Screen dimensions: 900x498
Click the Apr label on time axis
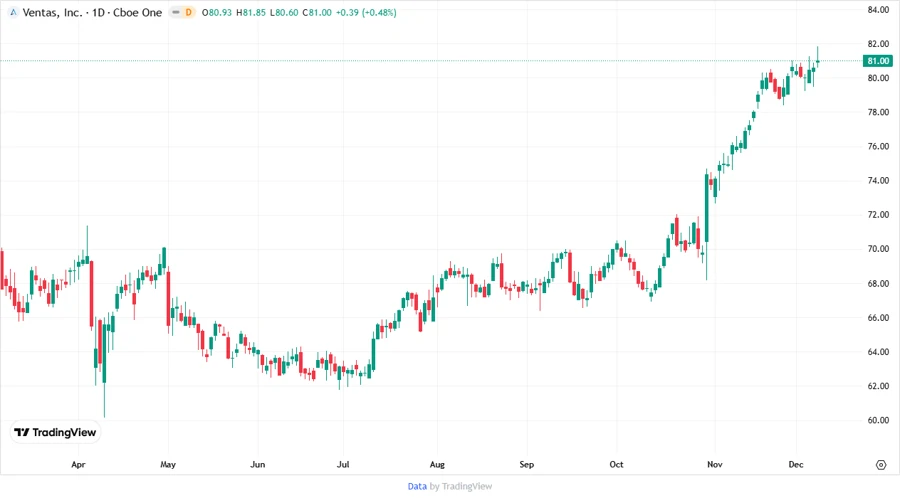point(78,465)
